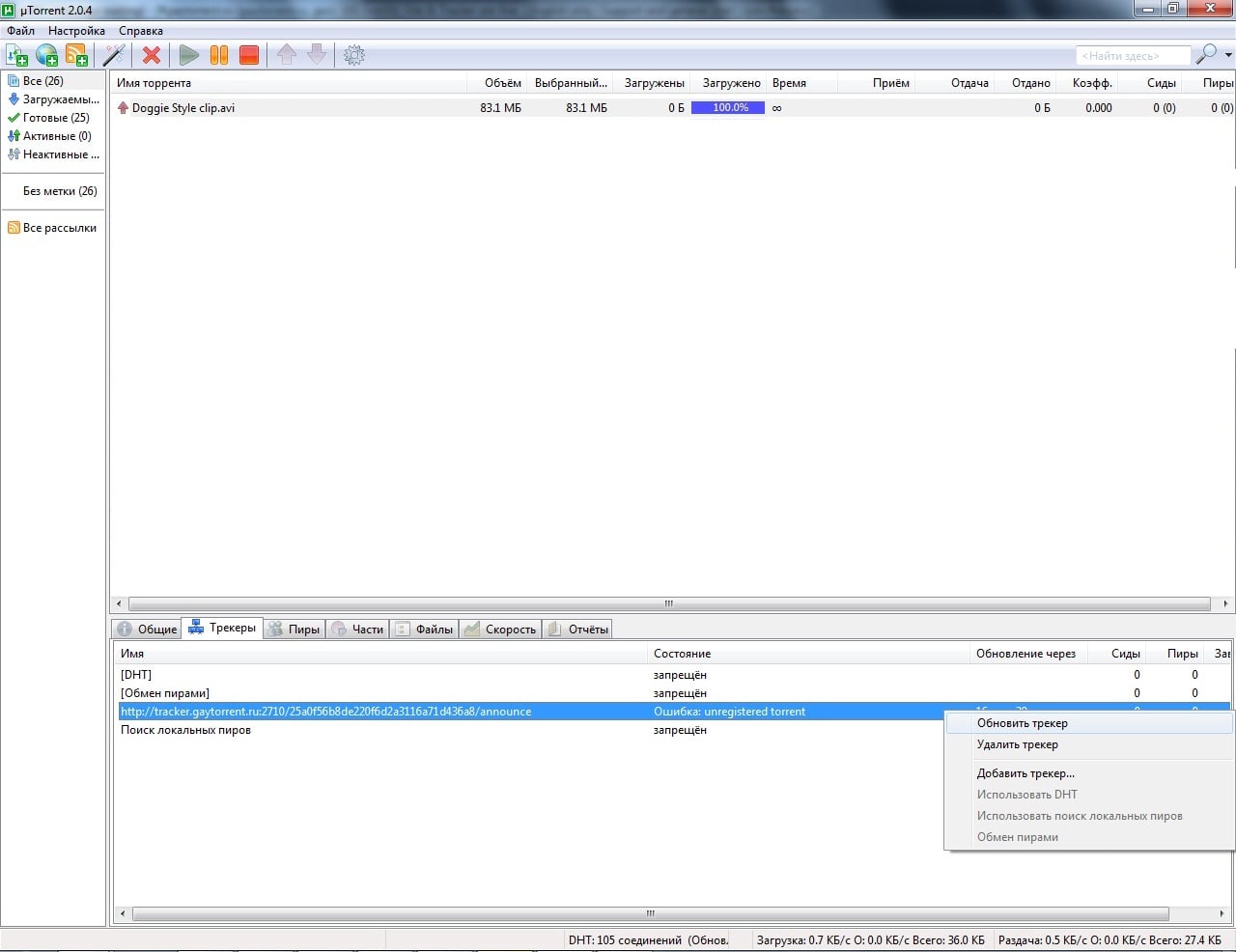1236x952 pixels.
Task: Select 'Неактивные' category in sidebar
Action: pos(54,154)
